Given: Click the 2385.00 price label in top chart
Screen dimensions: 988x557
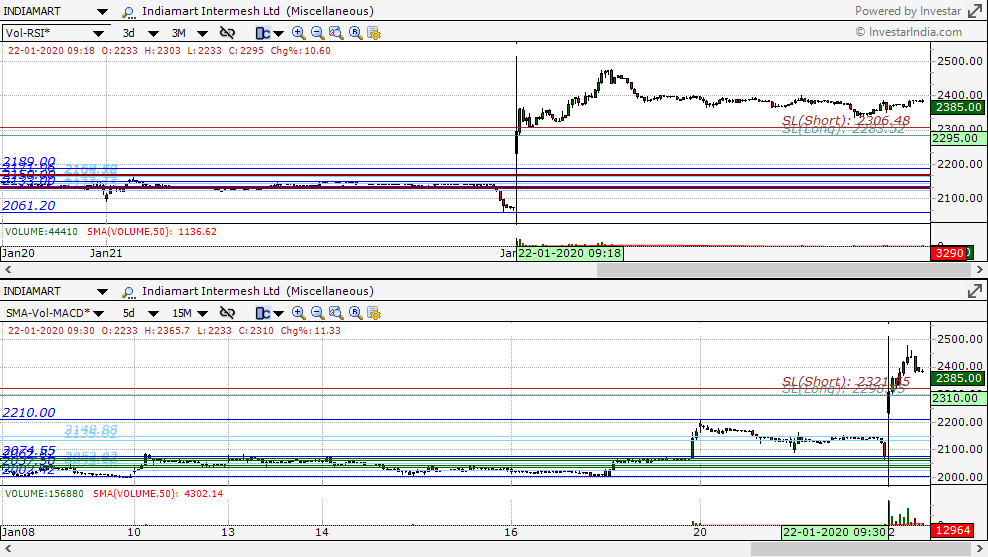Looking at the screenshot, I should pyautogui.click(x=958, y=108).
